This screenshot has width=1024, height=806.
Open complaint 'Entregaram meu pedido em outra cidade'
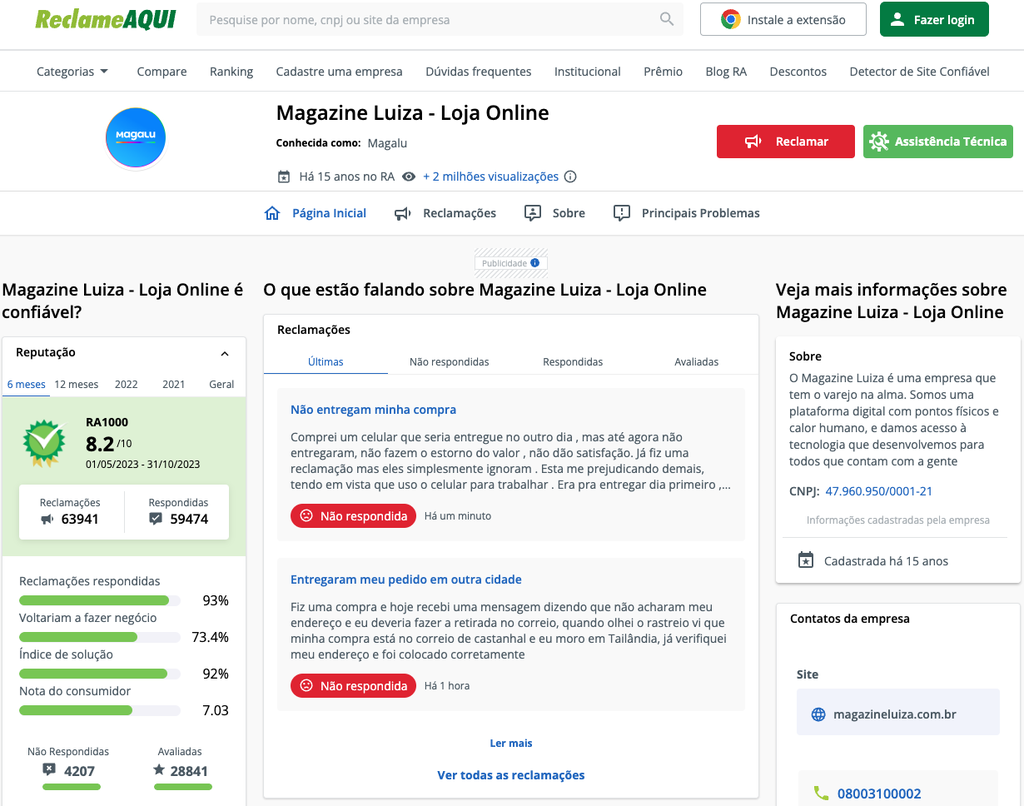coord(406,579)
